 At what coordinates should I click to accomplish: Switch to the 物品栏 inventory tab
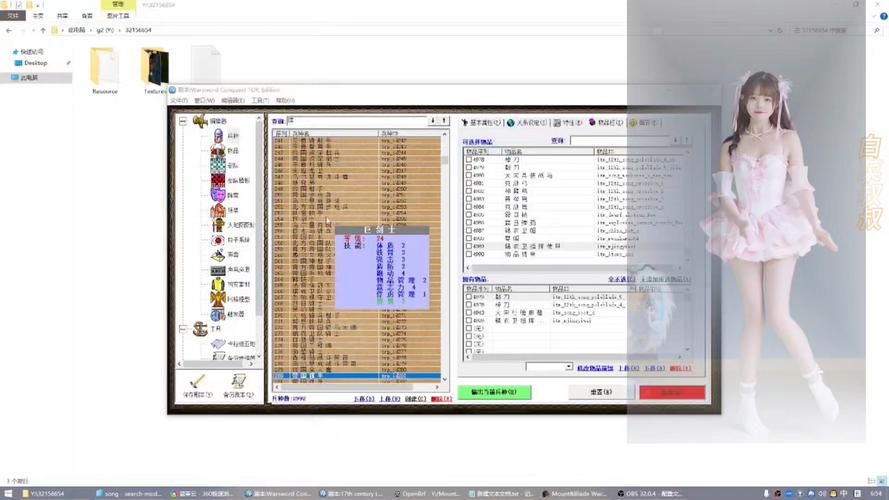click(x=606, y=122)
